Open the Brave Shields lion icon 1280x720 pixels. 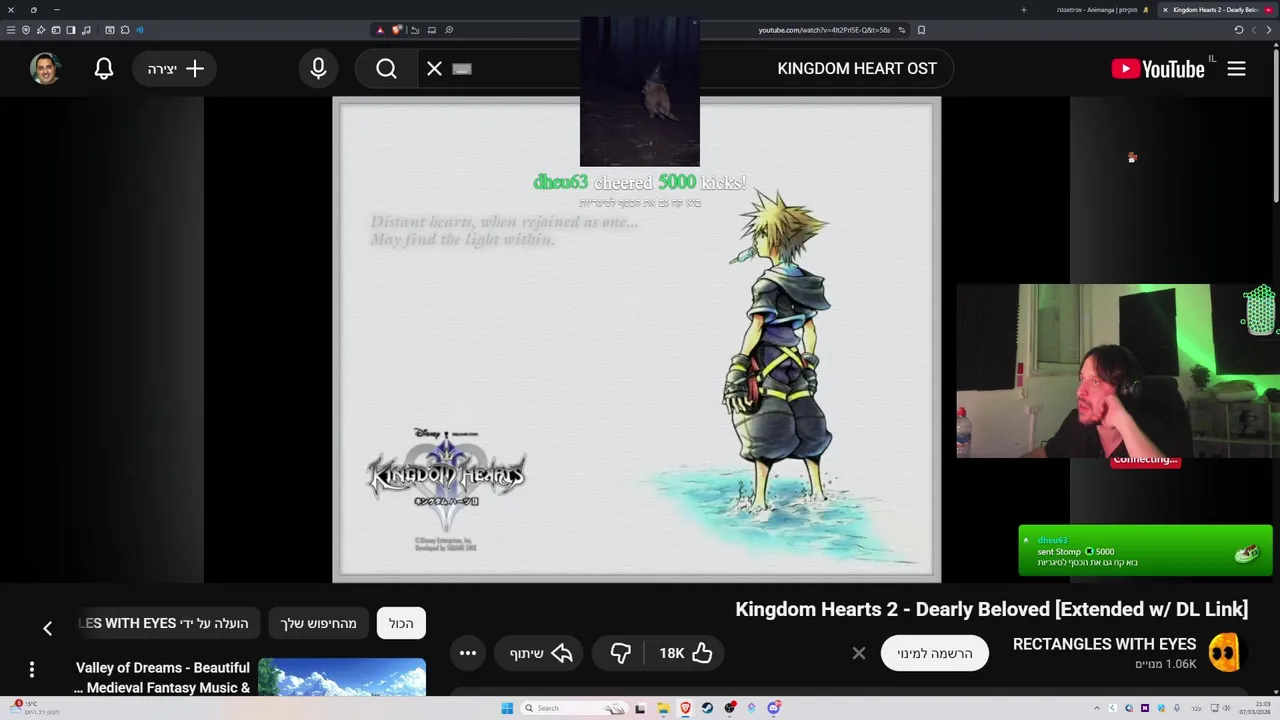397,30
